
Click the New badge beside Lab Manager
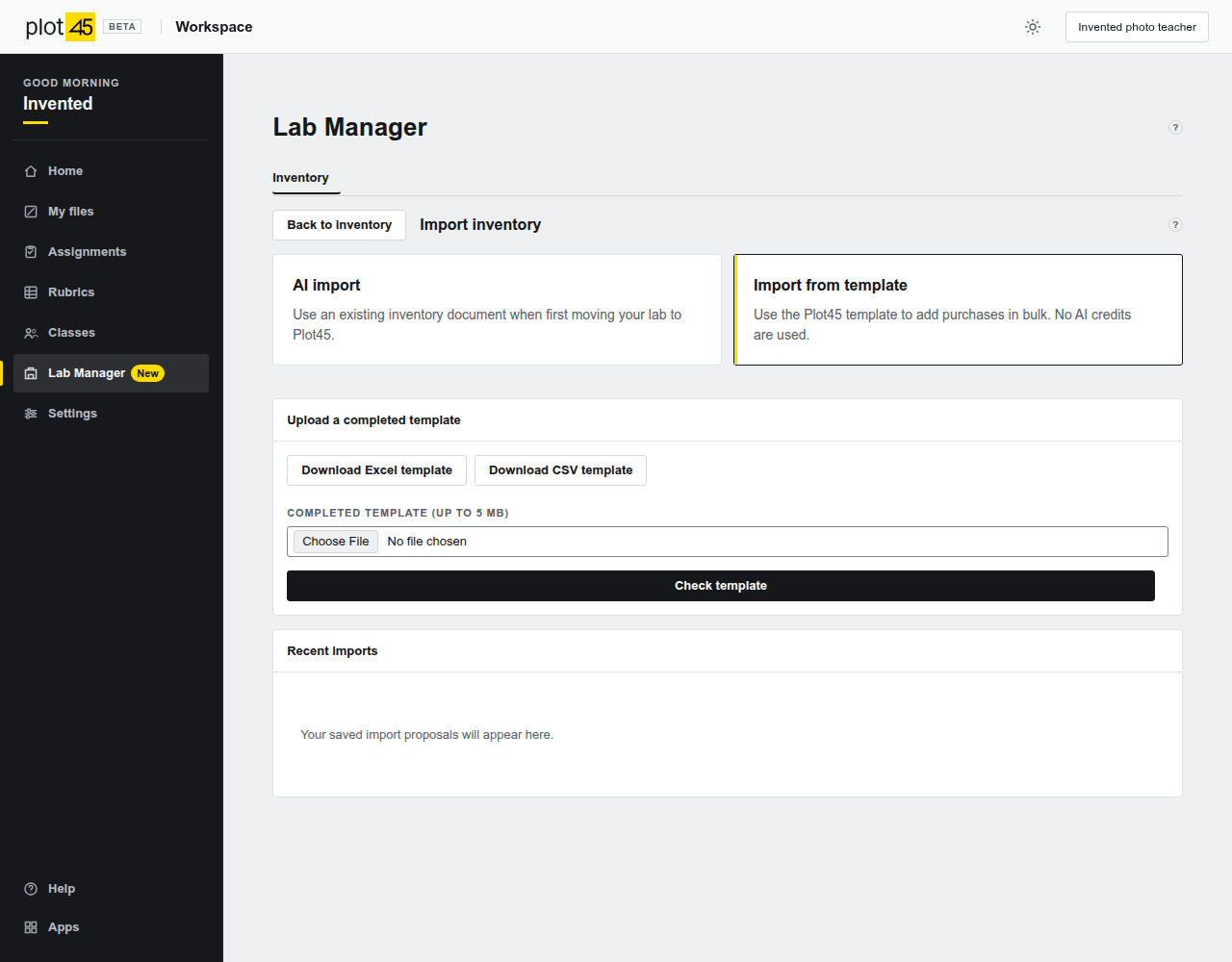pyautogui.click(x=147, y=373)
